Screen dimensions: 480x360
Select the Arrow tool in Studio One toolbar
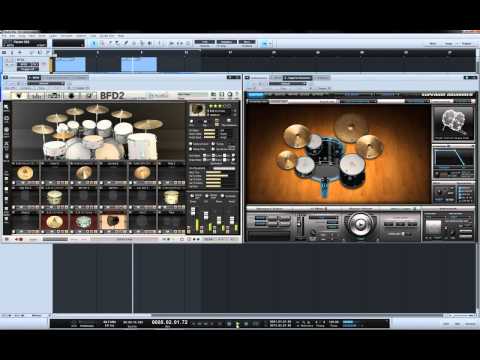click(94, 43)
